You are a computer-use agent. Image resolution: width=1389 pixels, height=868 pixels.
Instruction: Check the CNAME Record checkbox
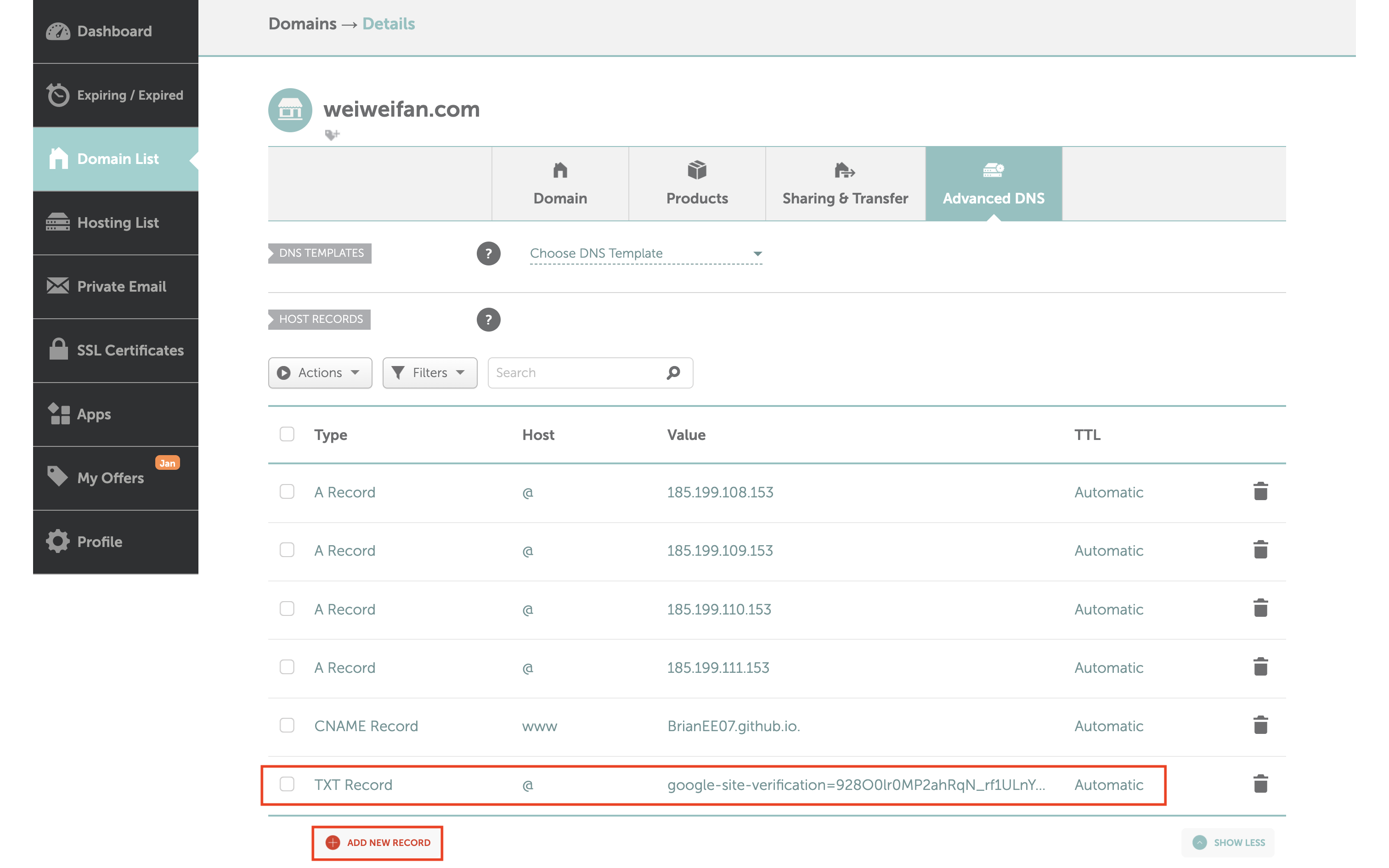287,725
